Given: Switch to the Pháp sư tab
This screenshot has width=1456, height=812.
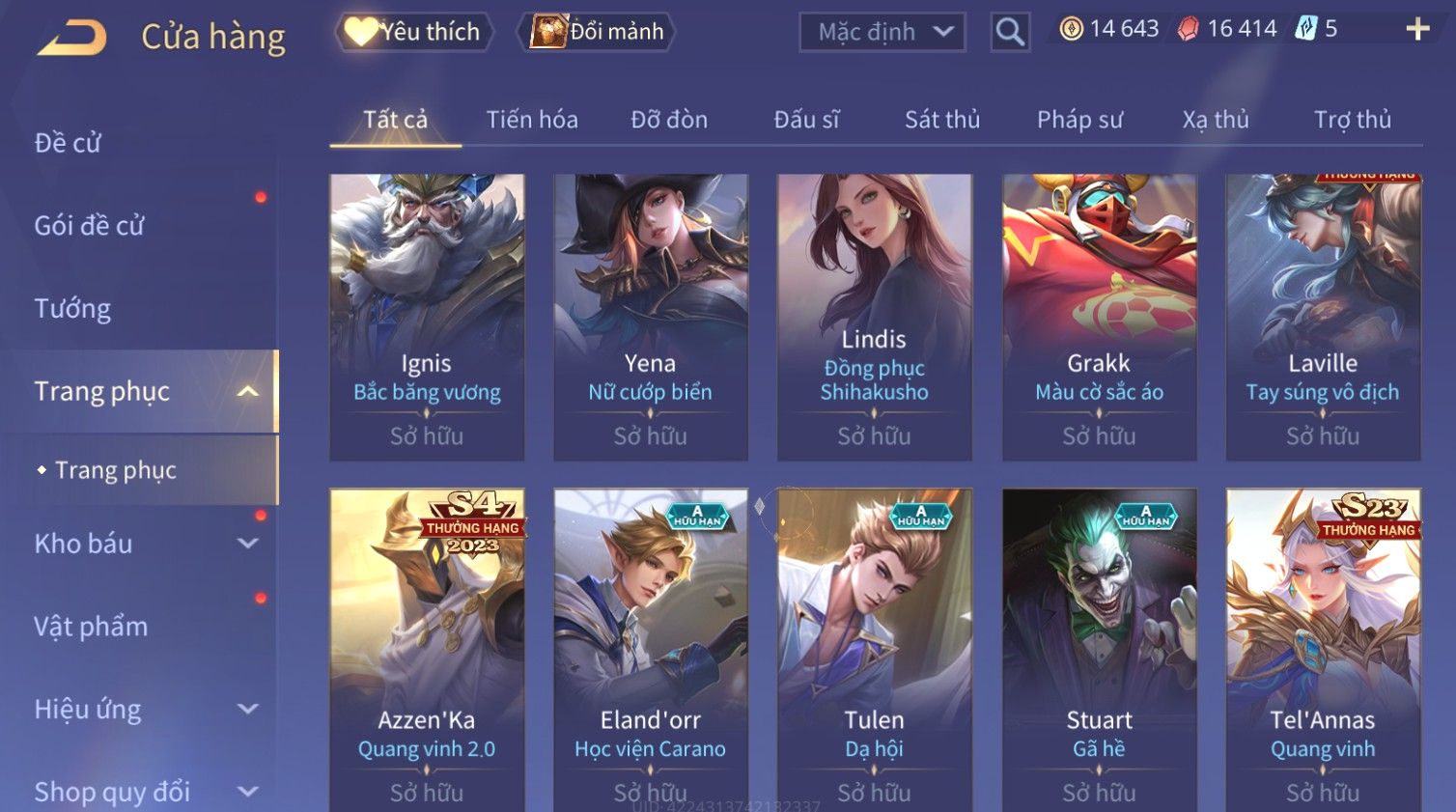Looking at the screenshot, I should pos(1079,120).
